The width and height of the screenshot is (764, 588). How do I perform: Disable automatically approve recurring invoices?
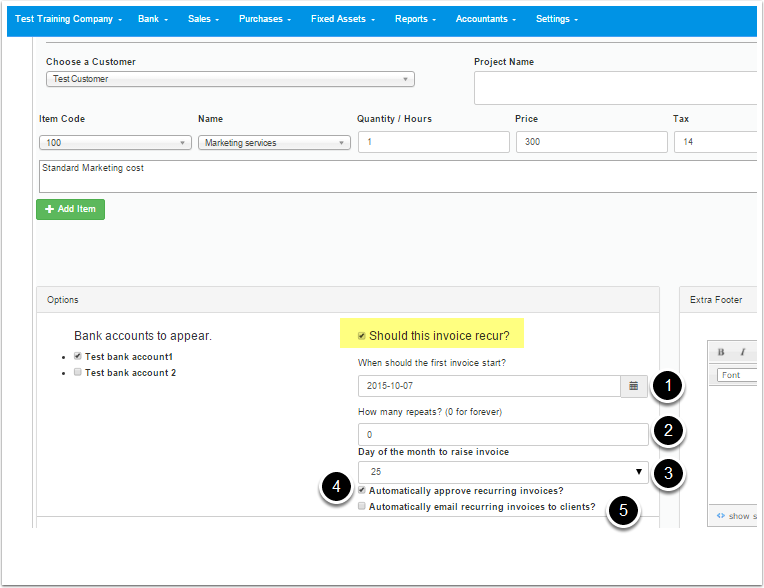tap(362, 490)
